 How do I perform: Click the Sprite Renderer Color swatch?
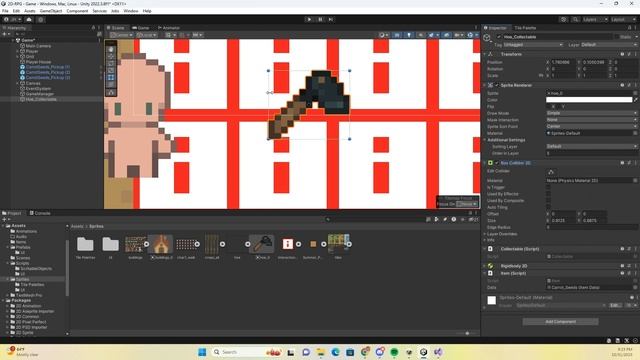point(589,100)
